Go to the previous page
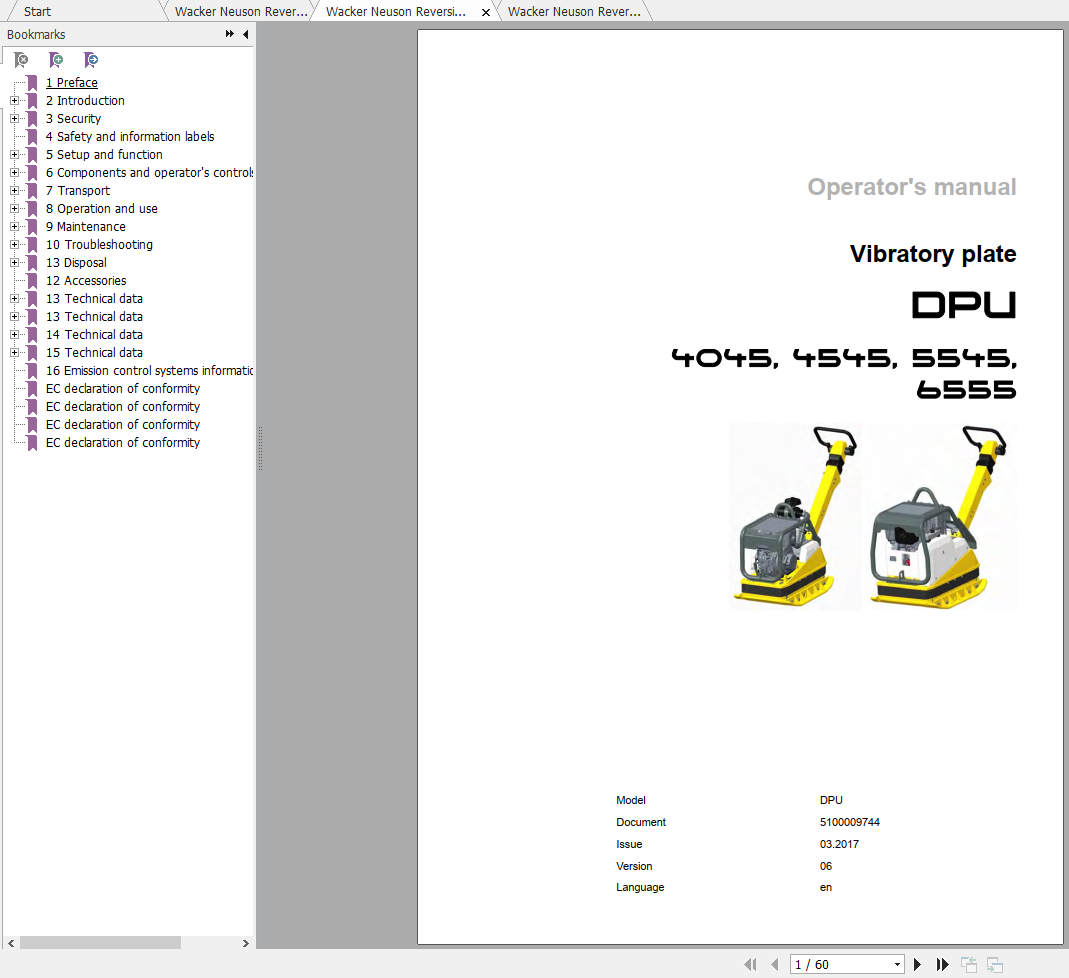Screen dimensions: 1069x978 click(x=774, y=964)
